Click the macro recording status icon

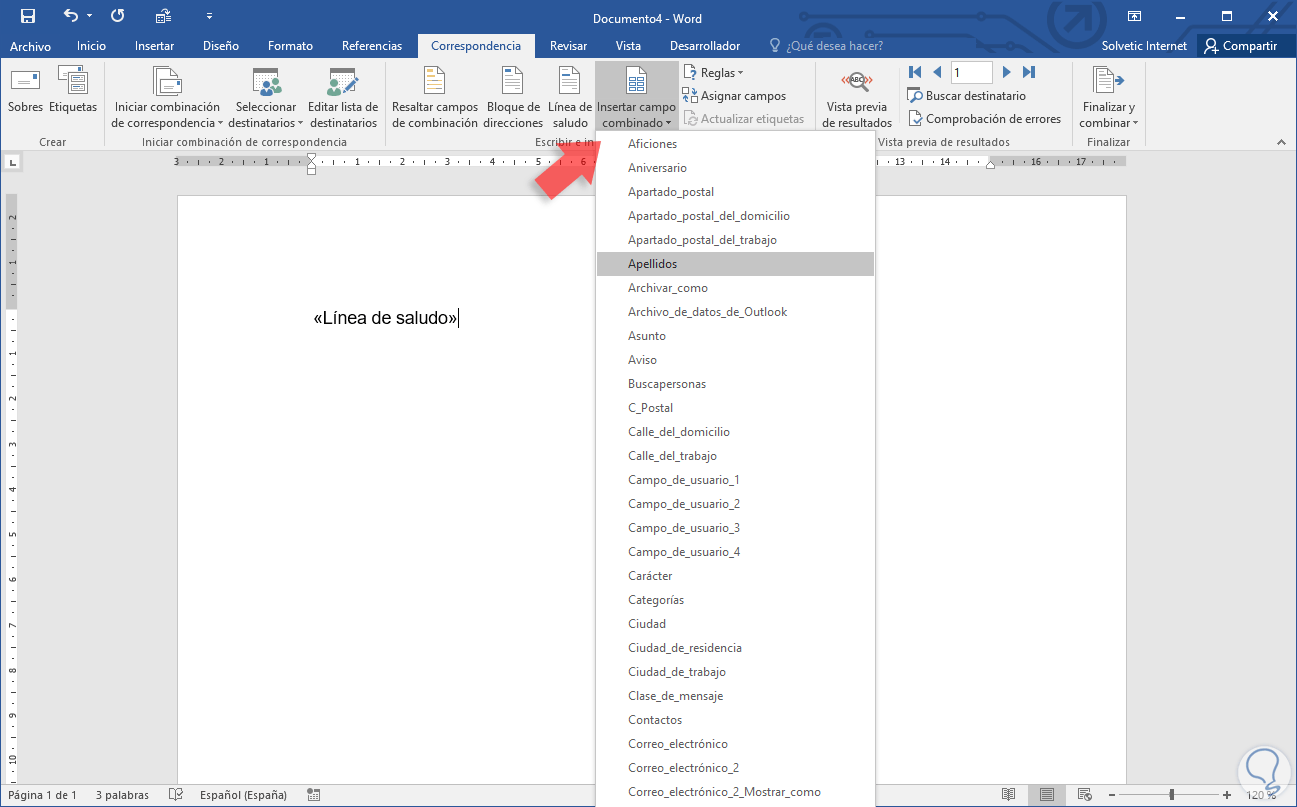pyautogui.click(x=314, y=795)
